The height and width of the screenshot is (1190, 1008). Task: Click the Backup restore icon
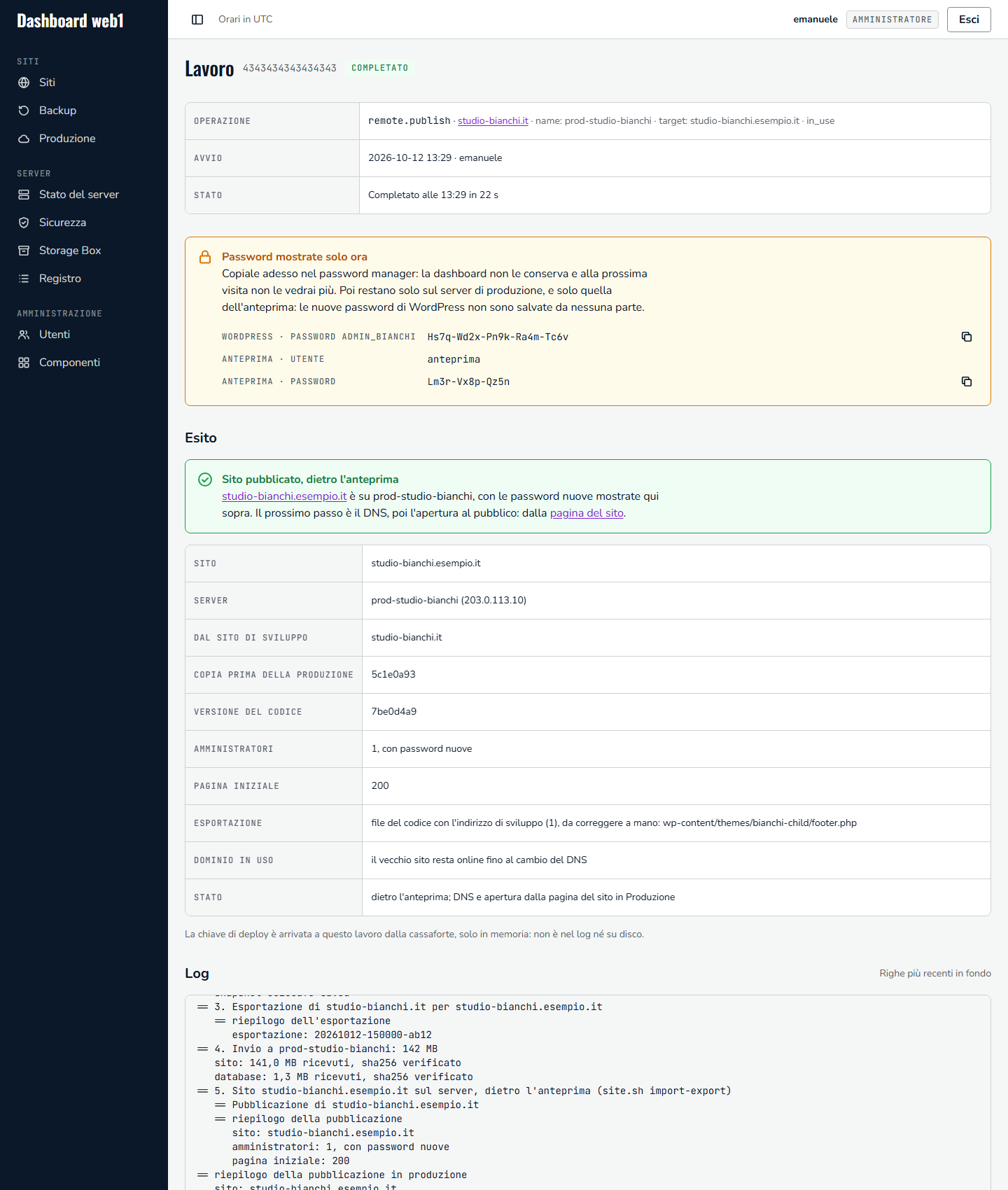click(x=24, y=111)
